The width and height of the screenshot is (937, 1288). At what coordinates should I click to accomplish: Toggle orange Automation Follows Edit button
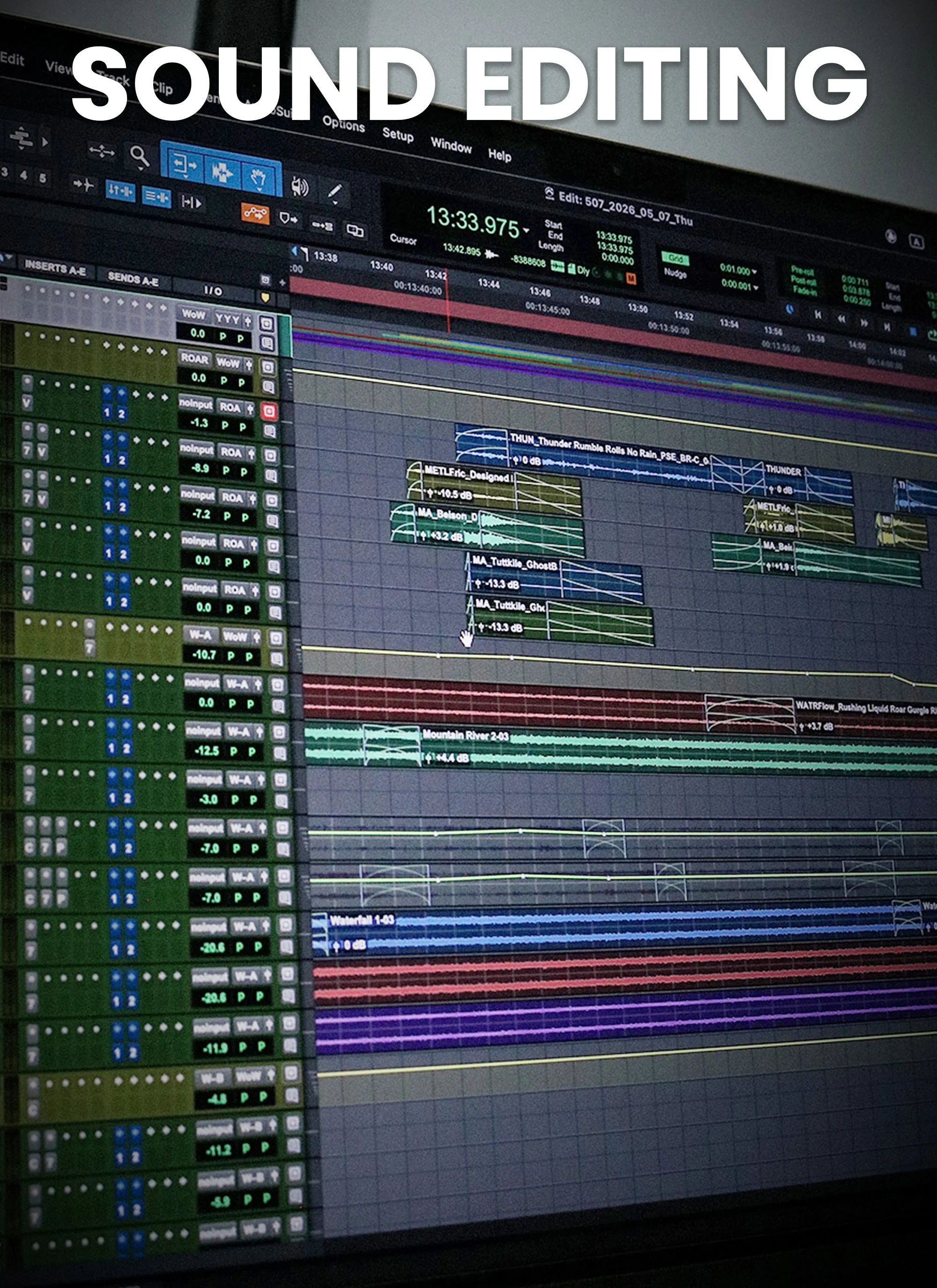coord(255,214)
